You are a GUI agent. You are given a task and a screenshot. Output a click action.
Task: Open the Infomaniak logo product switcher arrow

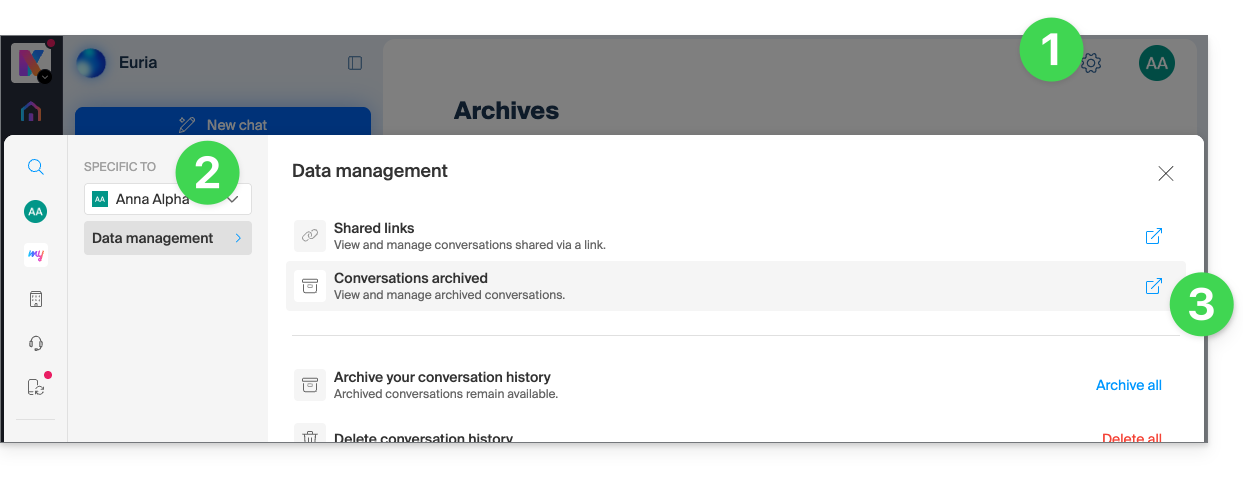[x=44, y=76]
